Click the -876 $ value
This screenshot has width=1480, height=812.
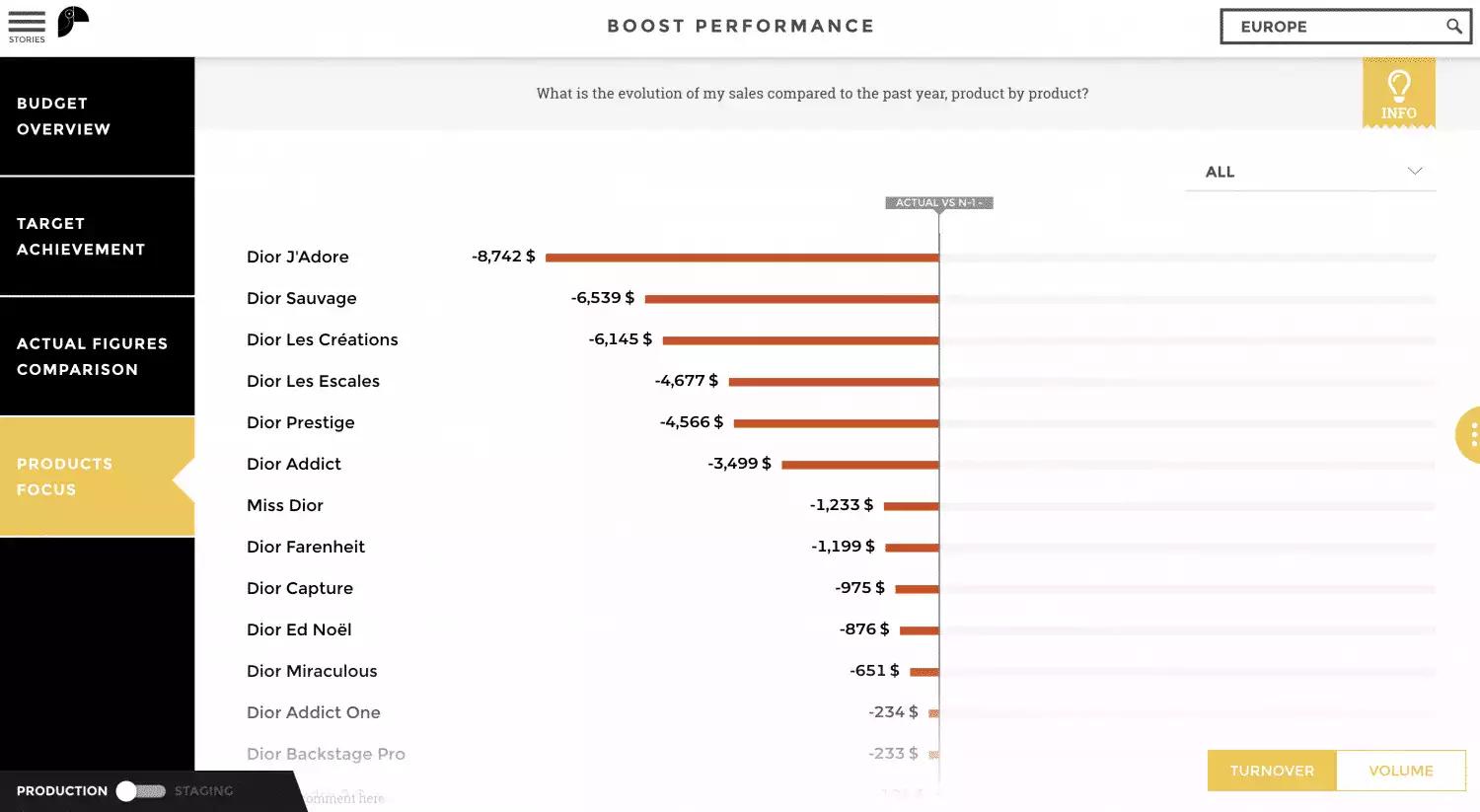coord(864,629)
